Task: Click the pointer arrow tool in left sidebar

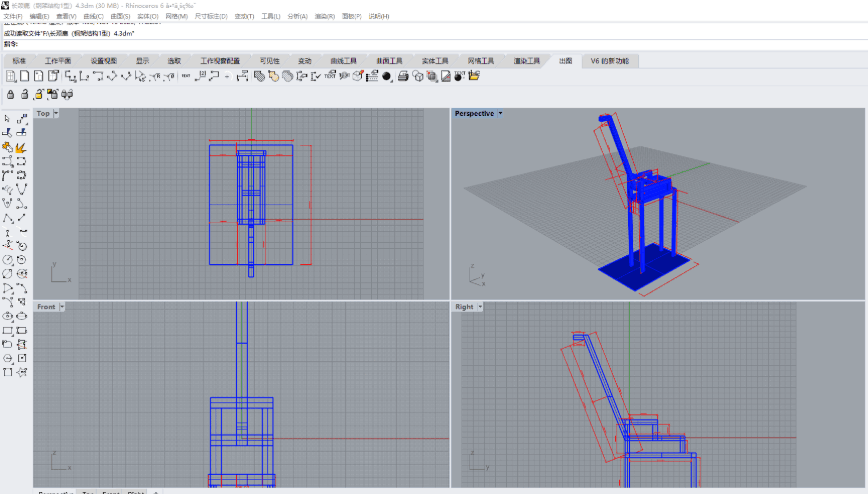Action: coord(8,119)
